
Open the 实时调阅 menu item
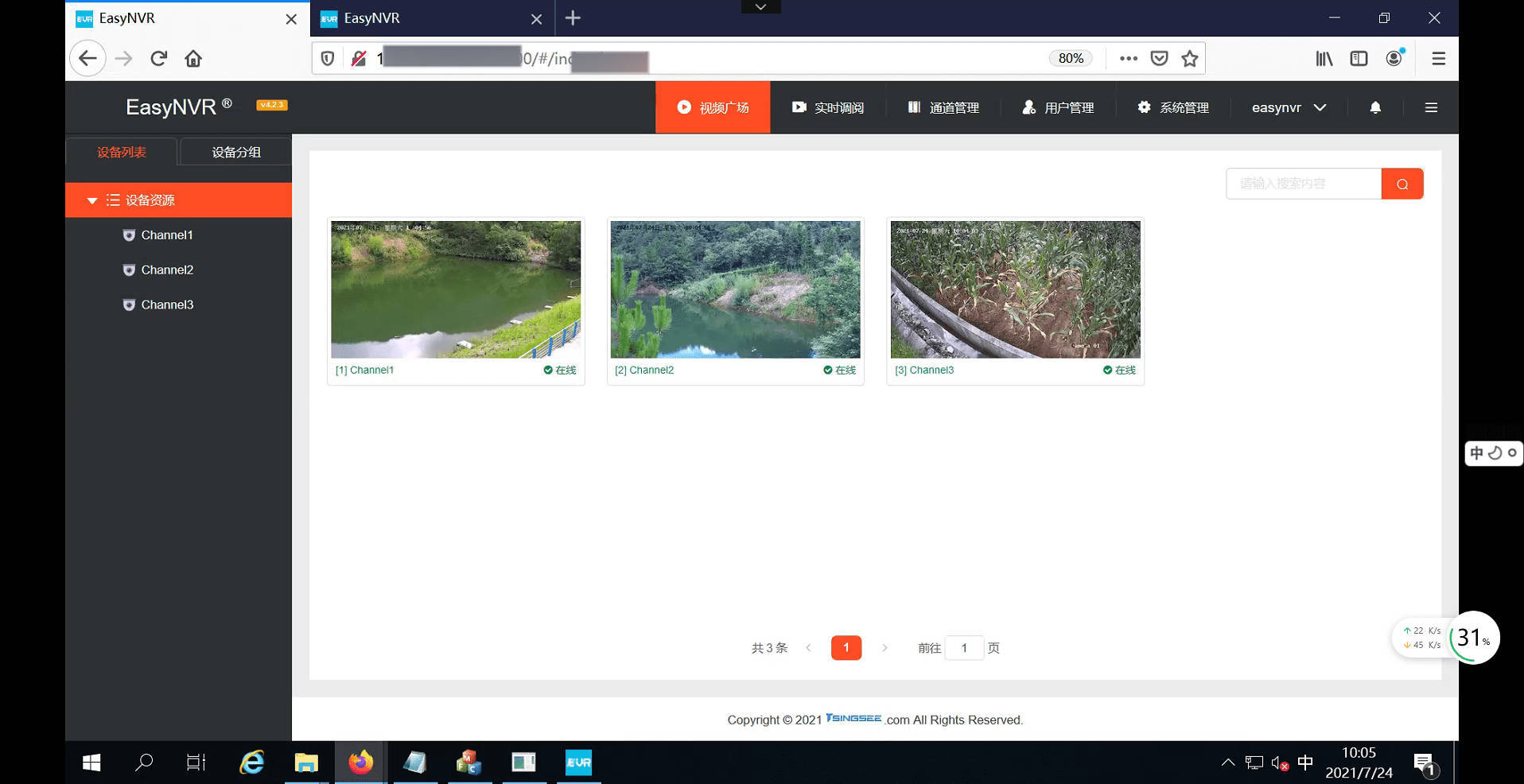tap(828, 107)
